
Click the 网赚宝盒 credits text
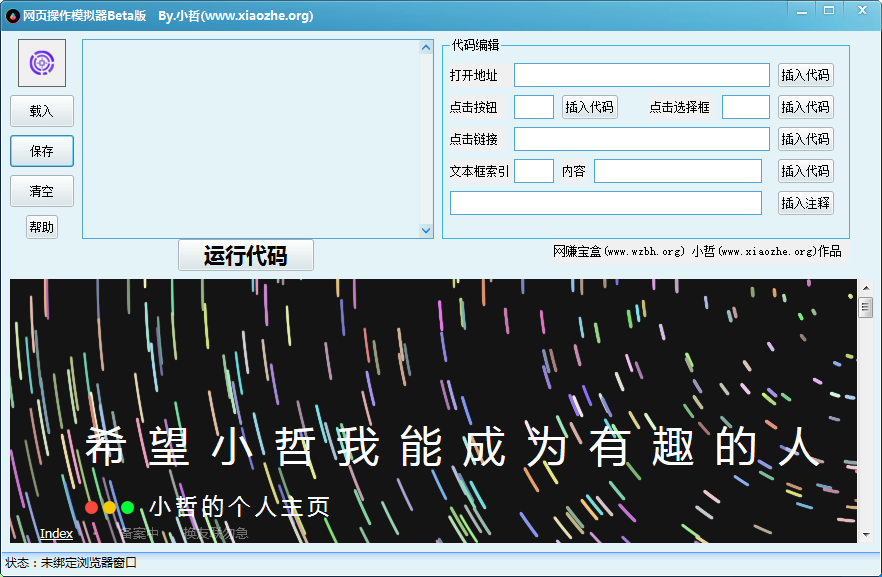pos(697,251)
